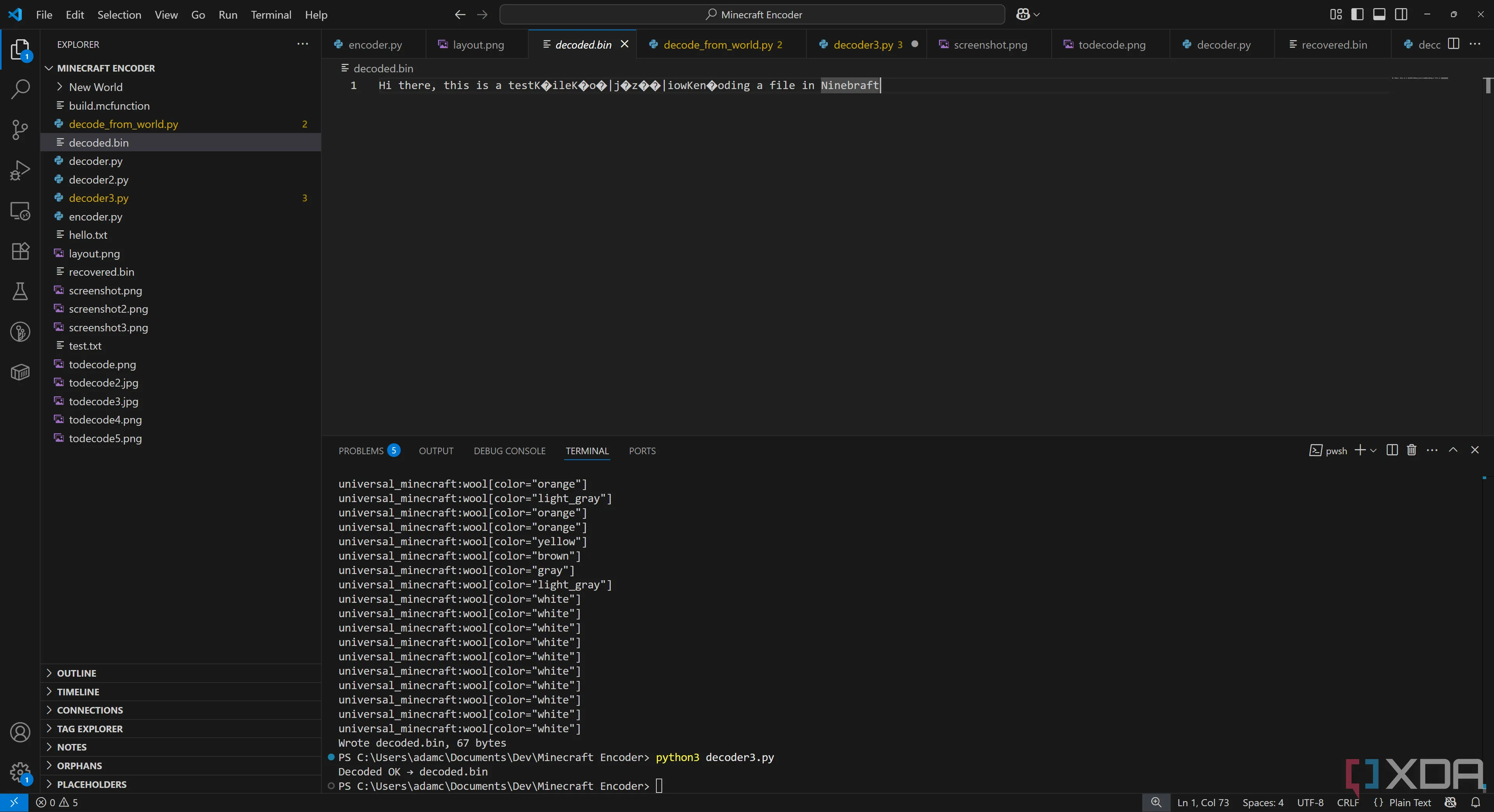1494x812 pixels.
Task: Click the terminal prompt input line
Action: [x=659, y=786]
